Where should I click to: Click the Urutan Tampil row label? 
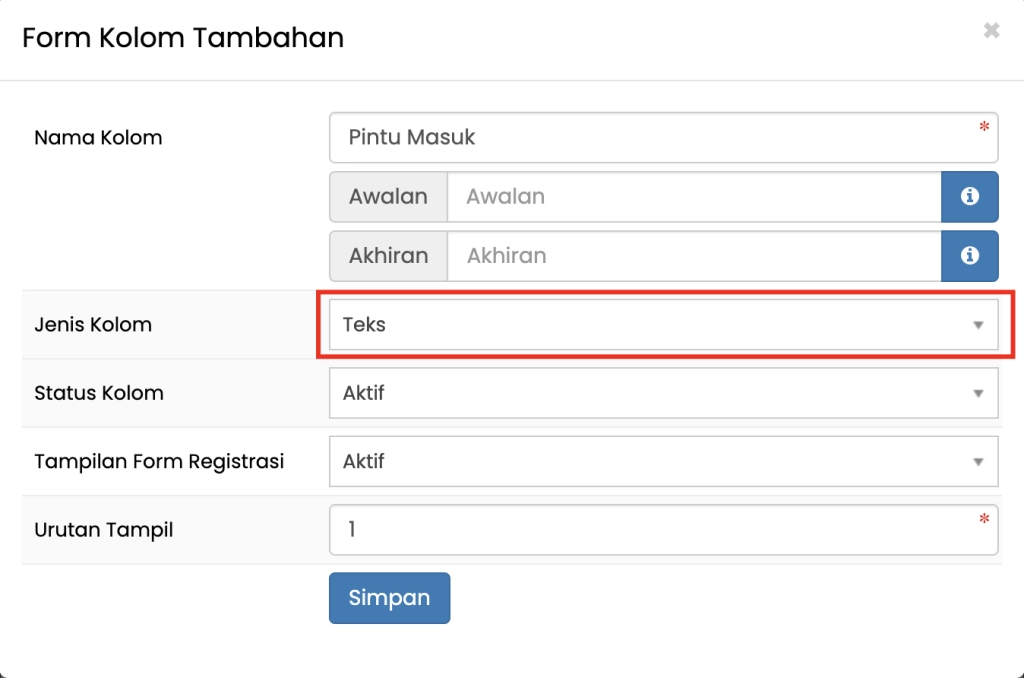click(104, 529)
